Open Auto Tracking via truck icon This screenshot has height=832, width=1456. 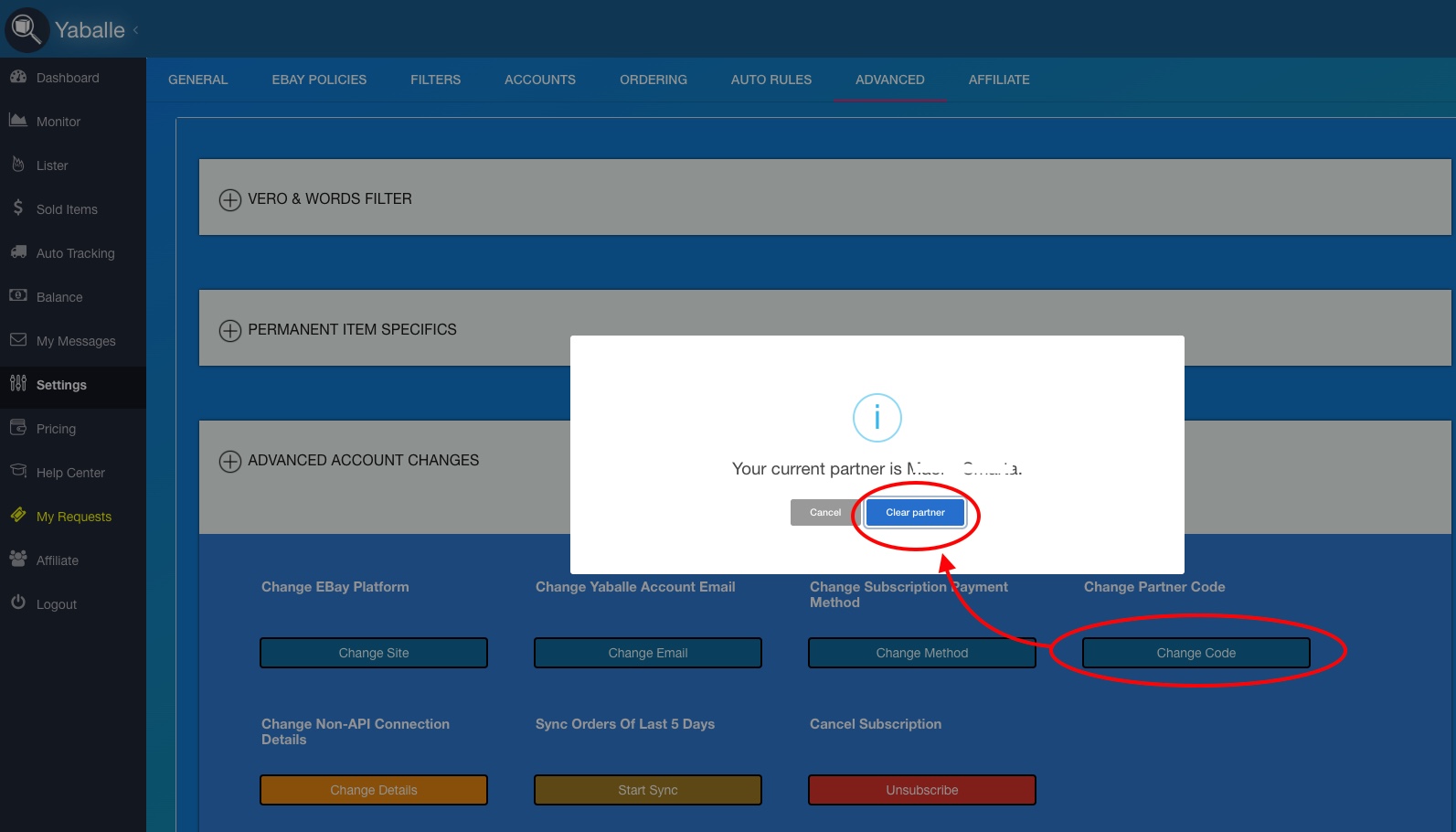tap(18, 252)
